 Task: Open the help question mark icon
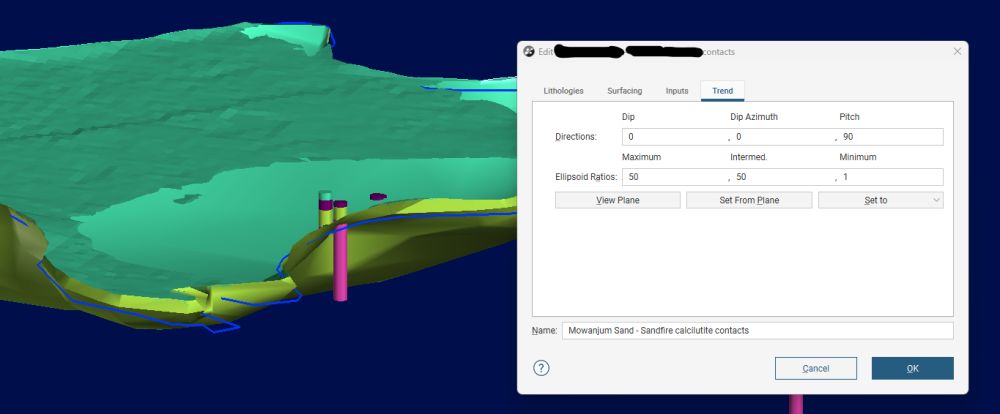[541, 368]
